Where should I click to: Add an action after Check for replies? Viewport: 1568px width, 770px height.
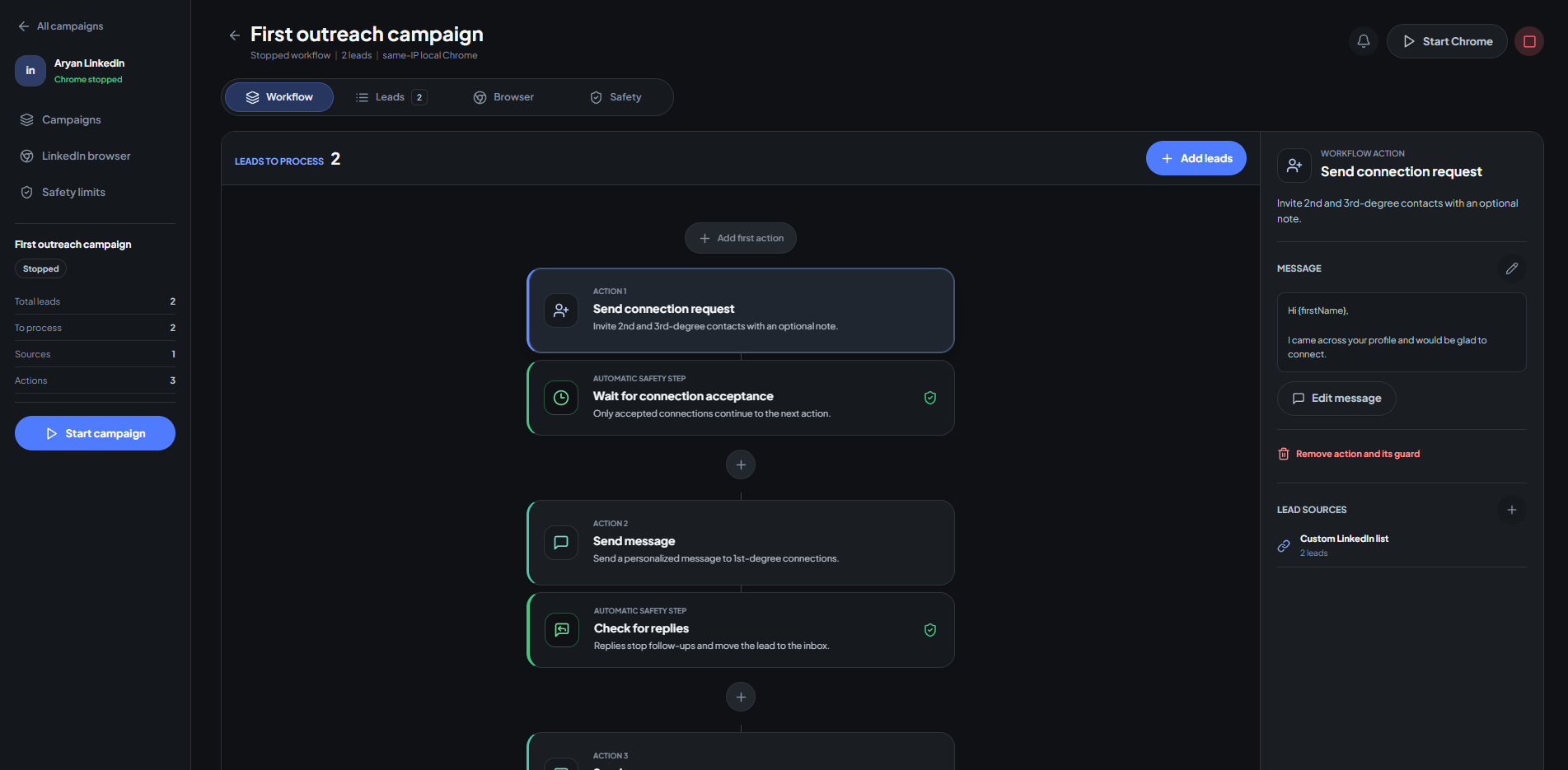741,698
